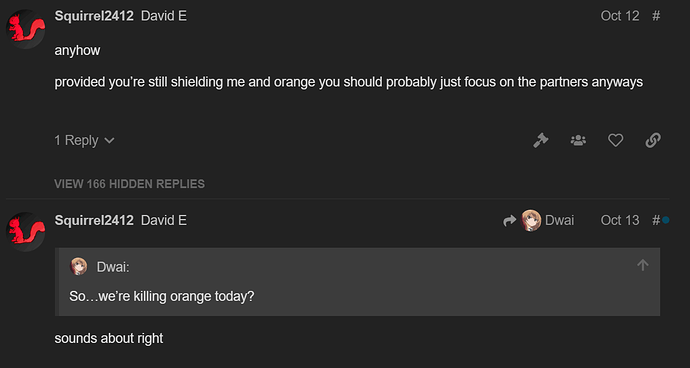Click the reply-to arrow icon near Dwai
Screen dimensions: 690x368
[x=509, y=221]
